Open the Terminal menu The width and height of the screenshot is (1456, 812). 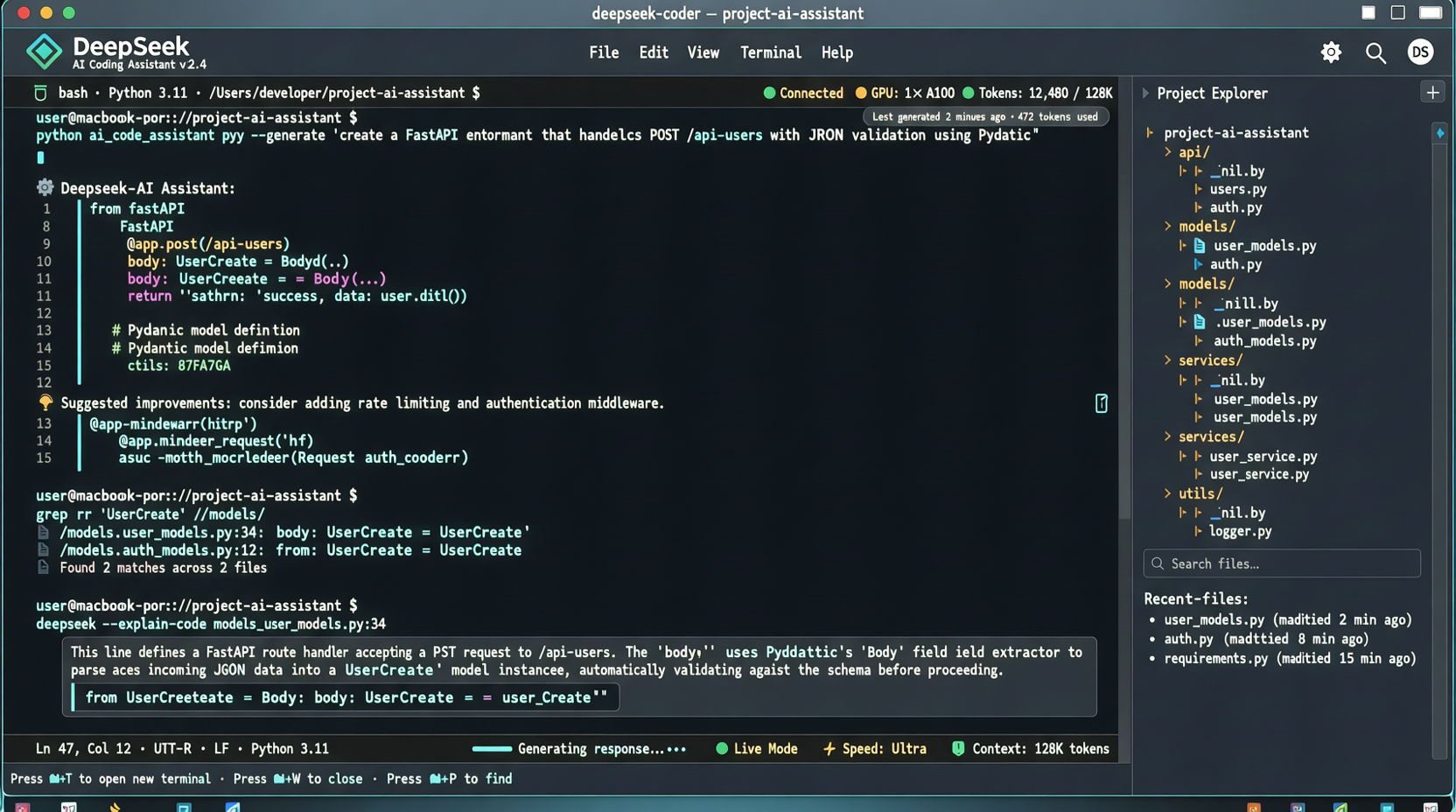coord(771,52)
